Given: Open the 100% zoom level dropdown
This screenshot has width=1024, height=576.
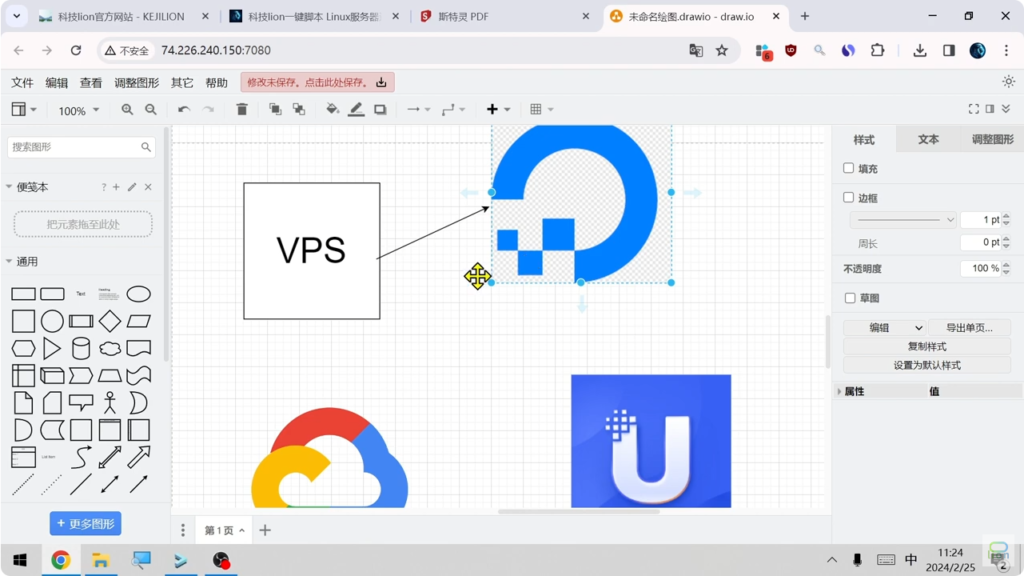Looking at the screenshot, I should (x=79, y=111).
